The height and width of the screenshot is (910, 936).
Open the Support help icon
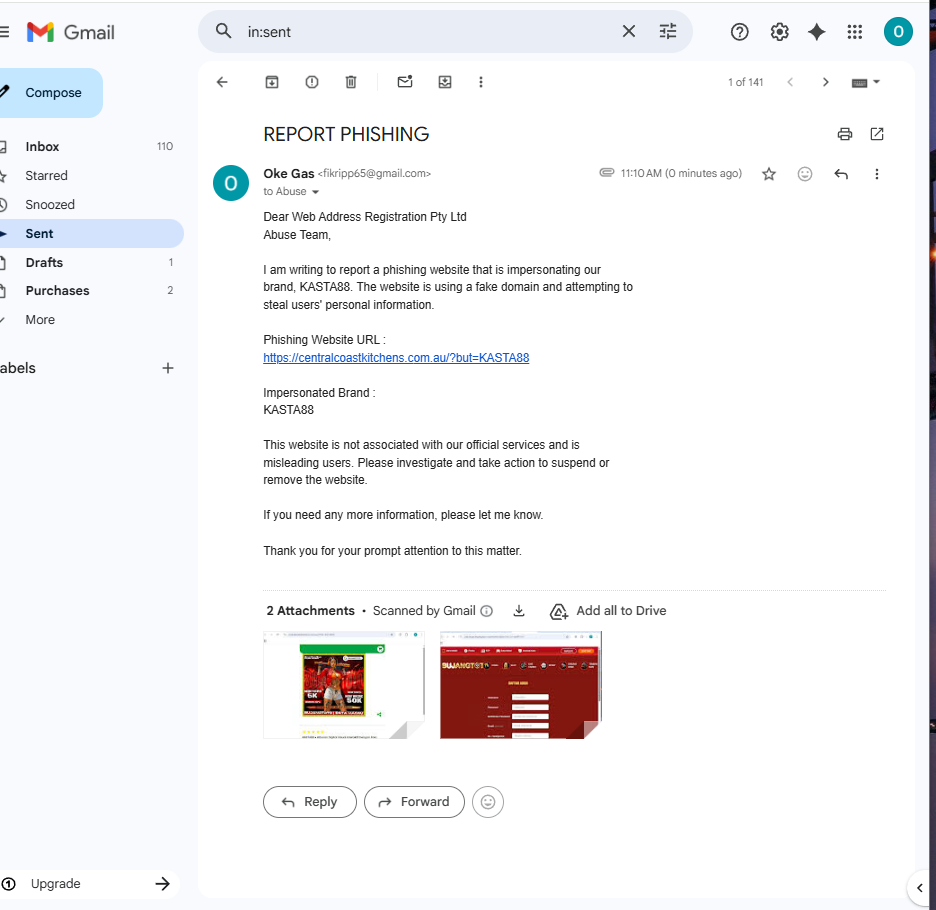click(x=740, y=32)
